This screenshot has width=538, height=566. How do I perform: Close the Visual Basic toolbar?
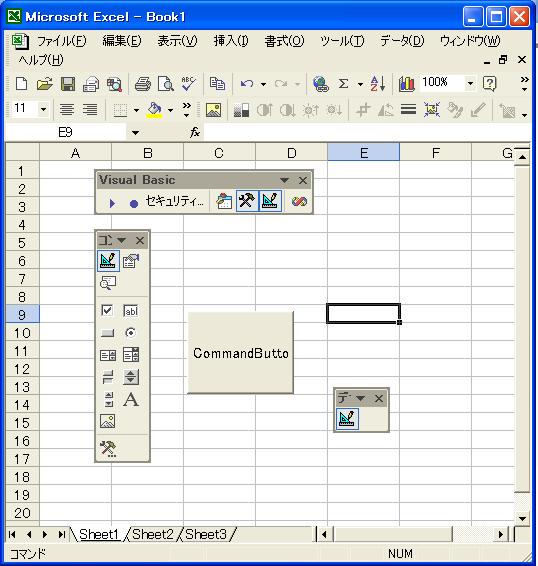[303, 180]
